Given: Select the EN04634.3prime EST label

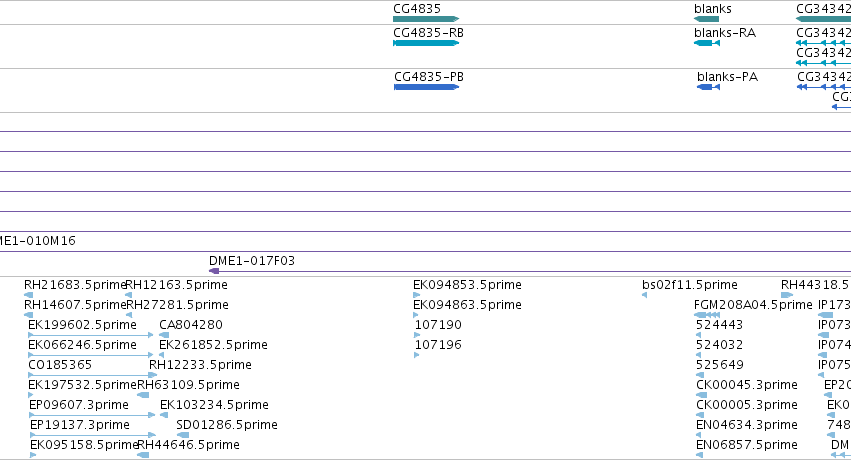Looking at the screenshot, I should tap(747, 425).
